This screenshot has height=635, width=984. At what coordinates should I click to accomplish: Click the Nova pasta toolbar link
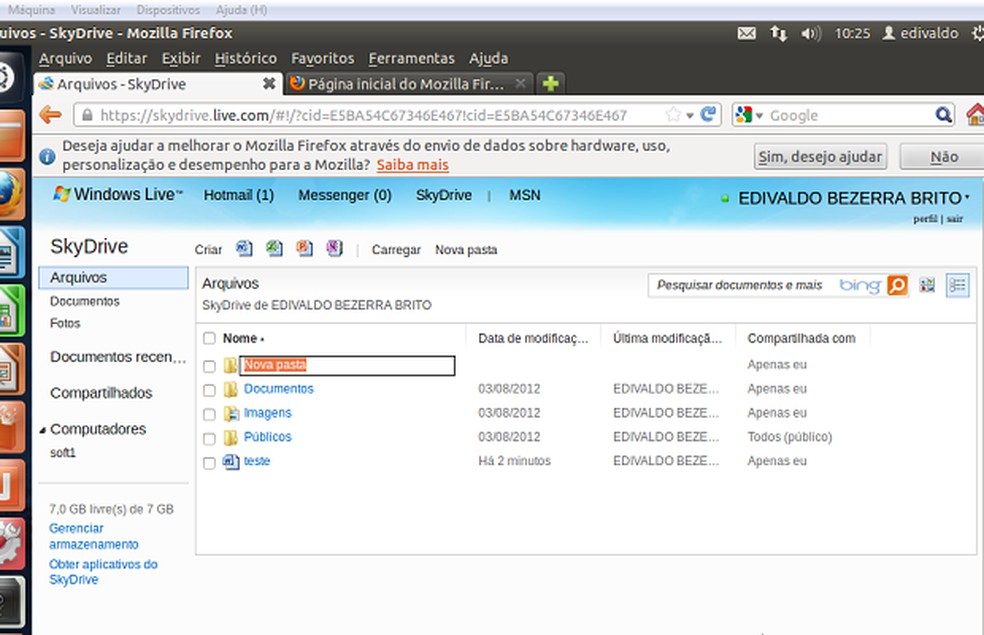coord(466,250)
